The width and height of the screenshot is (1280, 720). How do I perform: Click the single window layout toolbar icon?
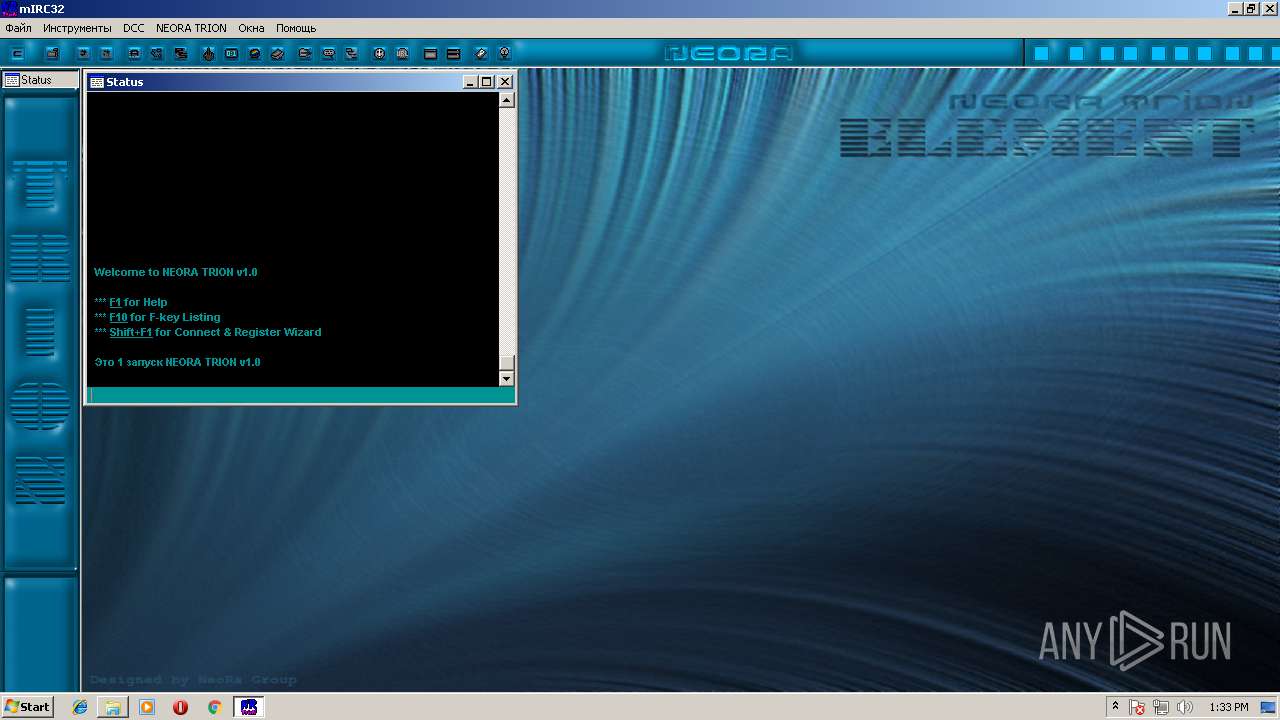[430, 53]
